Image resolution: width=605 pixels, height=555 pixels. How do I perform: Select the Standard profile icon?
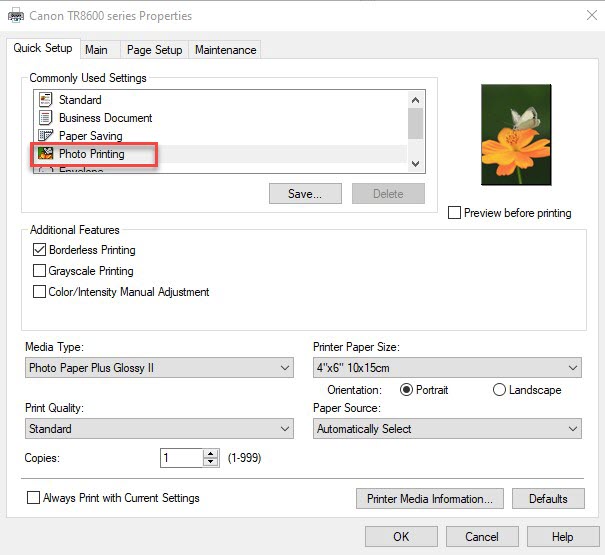pyautogui.click(x=44, y=100)
